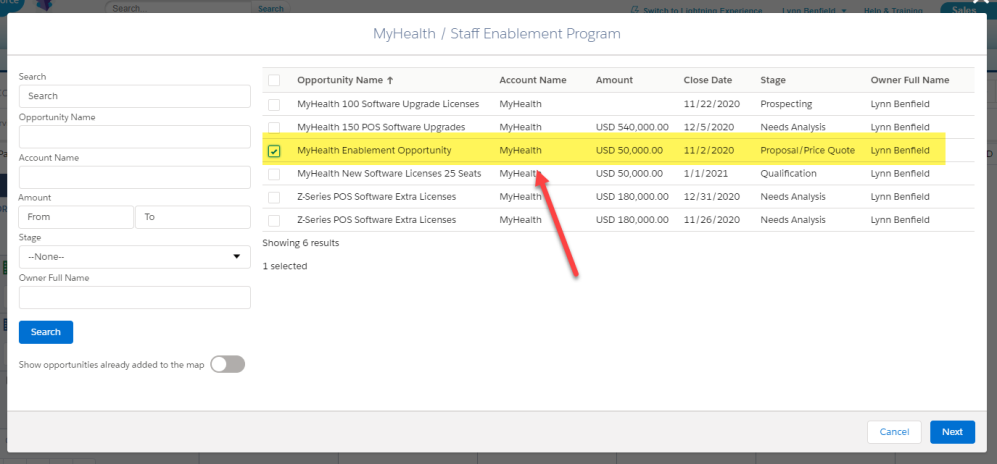The width and height of the screenshot is (997, 464).
Task: Click 'Lynn Benfield' in Prospecting row
Action: 900,104
